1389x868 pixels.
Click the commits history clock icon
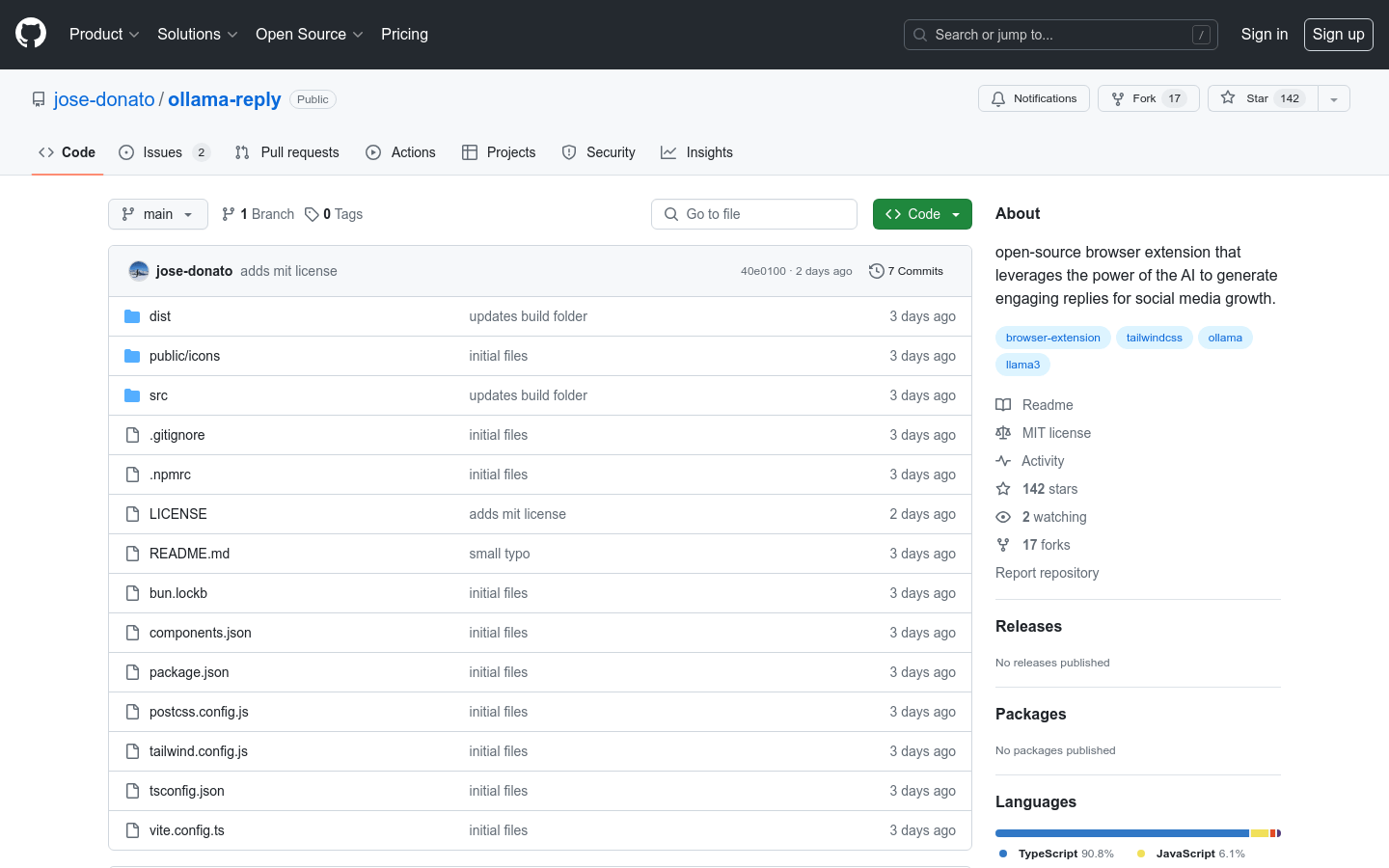876,271
